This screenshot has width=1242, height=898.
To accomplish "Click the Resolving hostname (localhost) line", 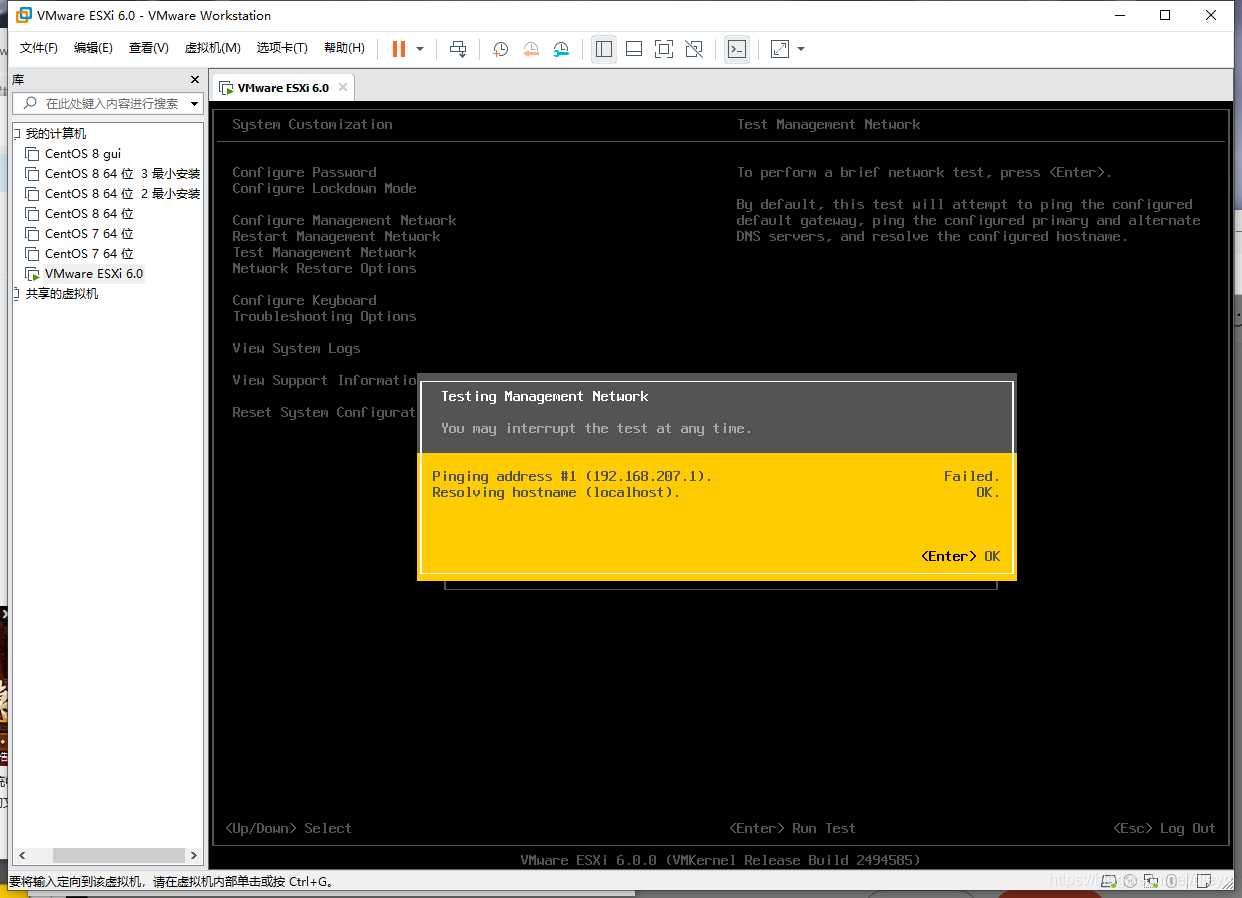I will (716, 492).
